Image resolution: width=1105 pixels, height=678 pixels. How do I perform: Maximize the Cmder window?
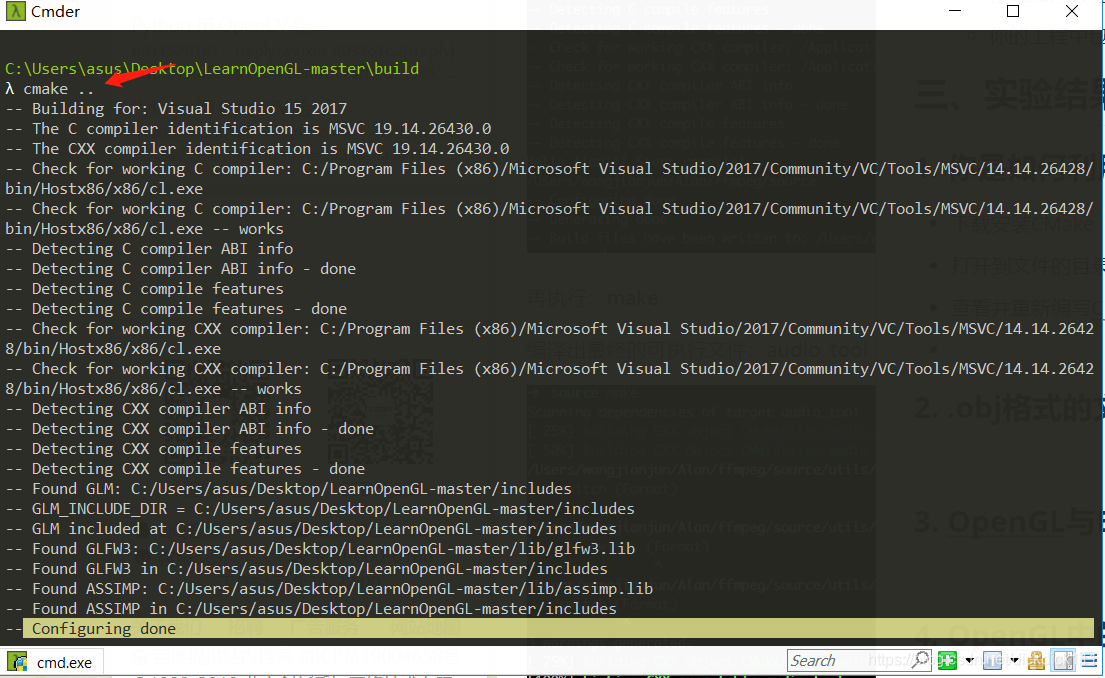1013,11
